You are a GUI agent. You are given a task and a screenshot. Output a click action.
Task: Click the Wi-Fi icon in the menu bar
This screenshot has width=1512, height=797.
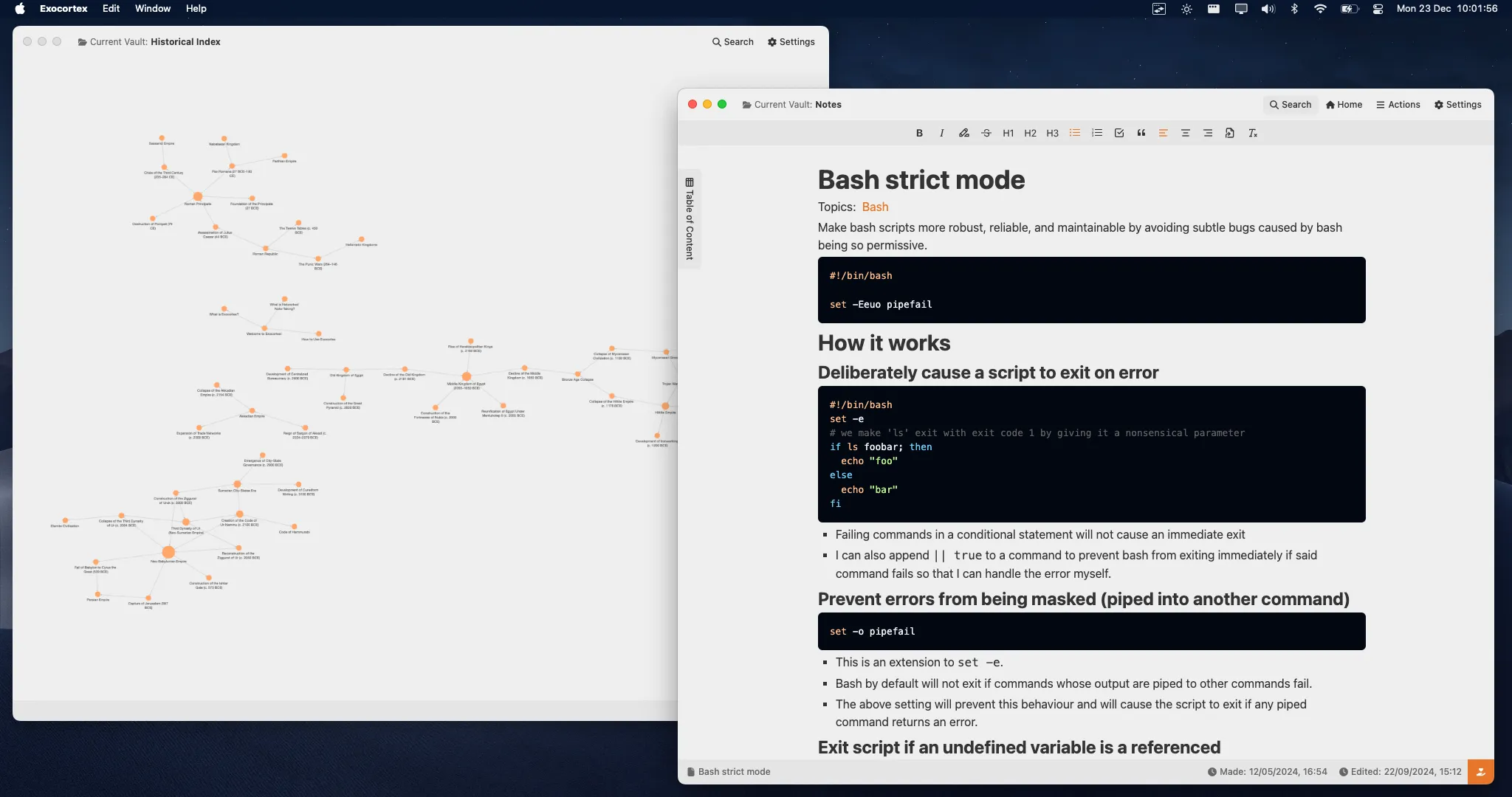click(1321, 8)
